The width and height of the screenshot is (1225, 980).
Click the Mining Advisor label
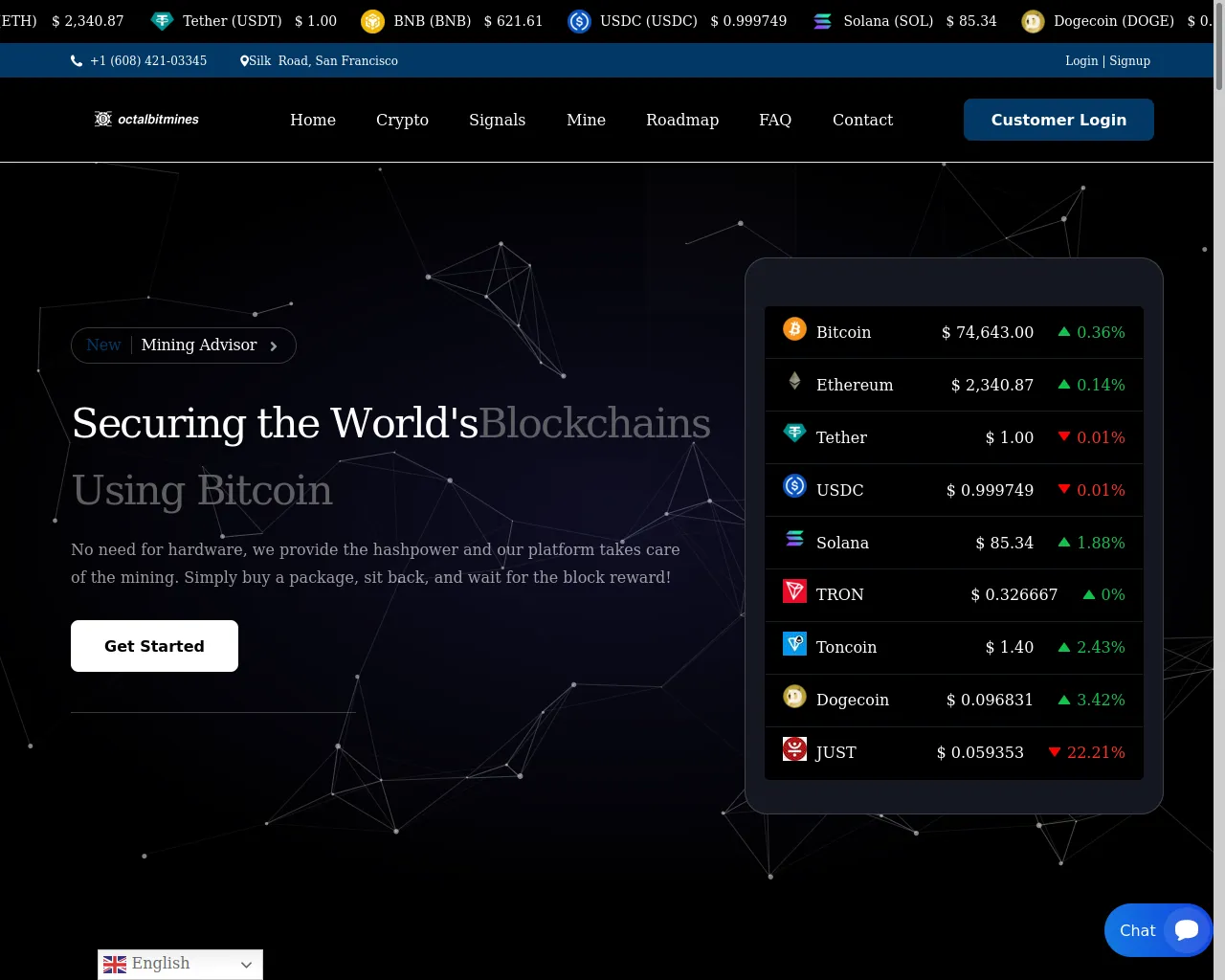click(x=199, y=345)
